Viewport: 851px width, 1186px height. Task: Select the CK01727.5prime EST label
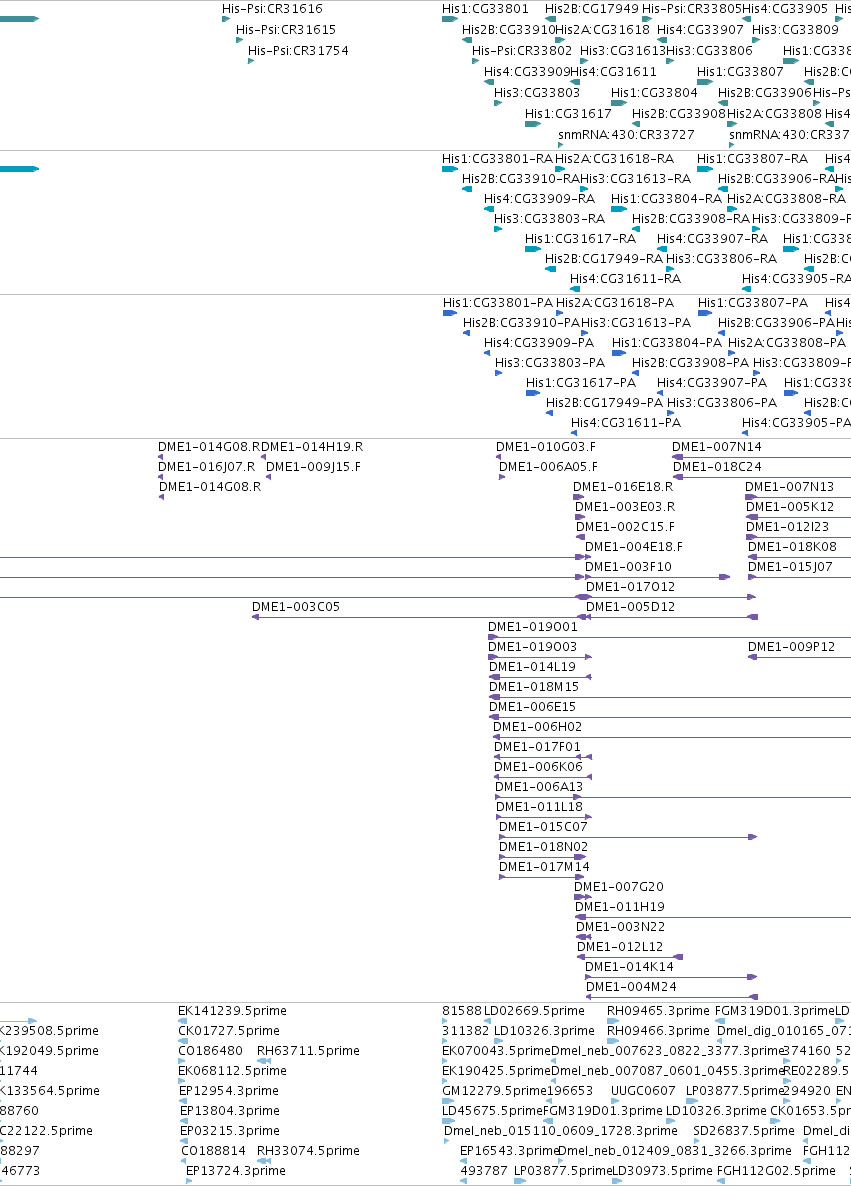pyautogui.click(x=229, y=1031)
